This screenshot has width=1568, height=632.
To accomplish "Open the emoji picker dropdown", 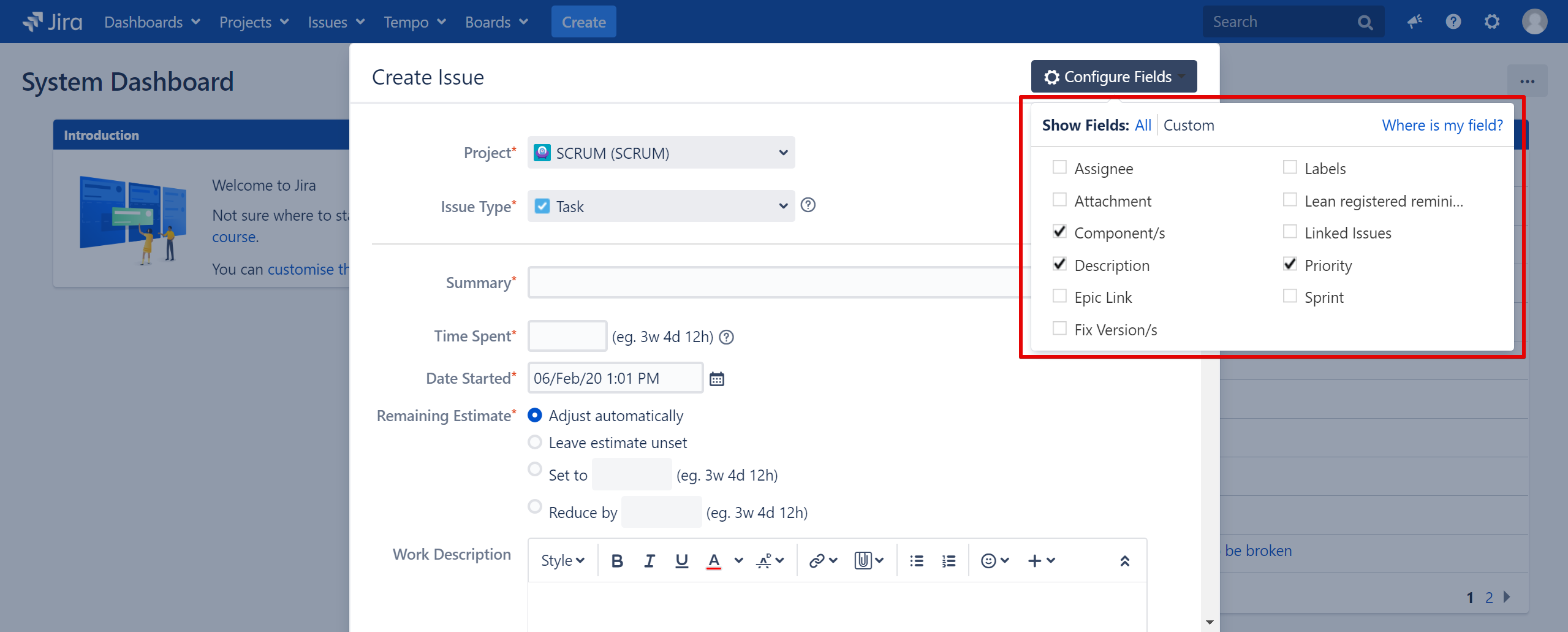I will 995,561.
